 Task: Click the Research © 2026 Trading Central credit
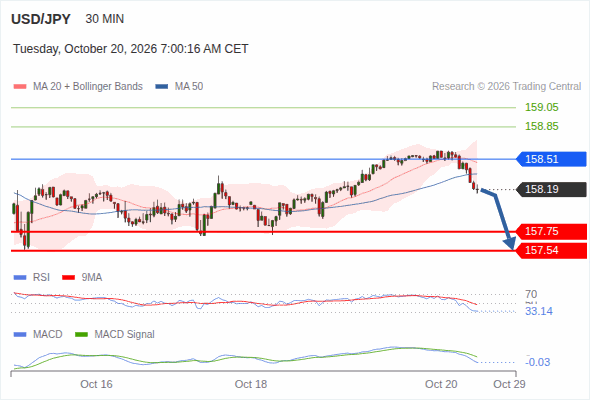[x=506, y=87]
